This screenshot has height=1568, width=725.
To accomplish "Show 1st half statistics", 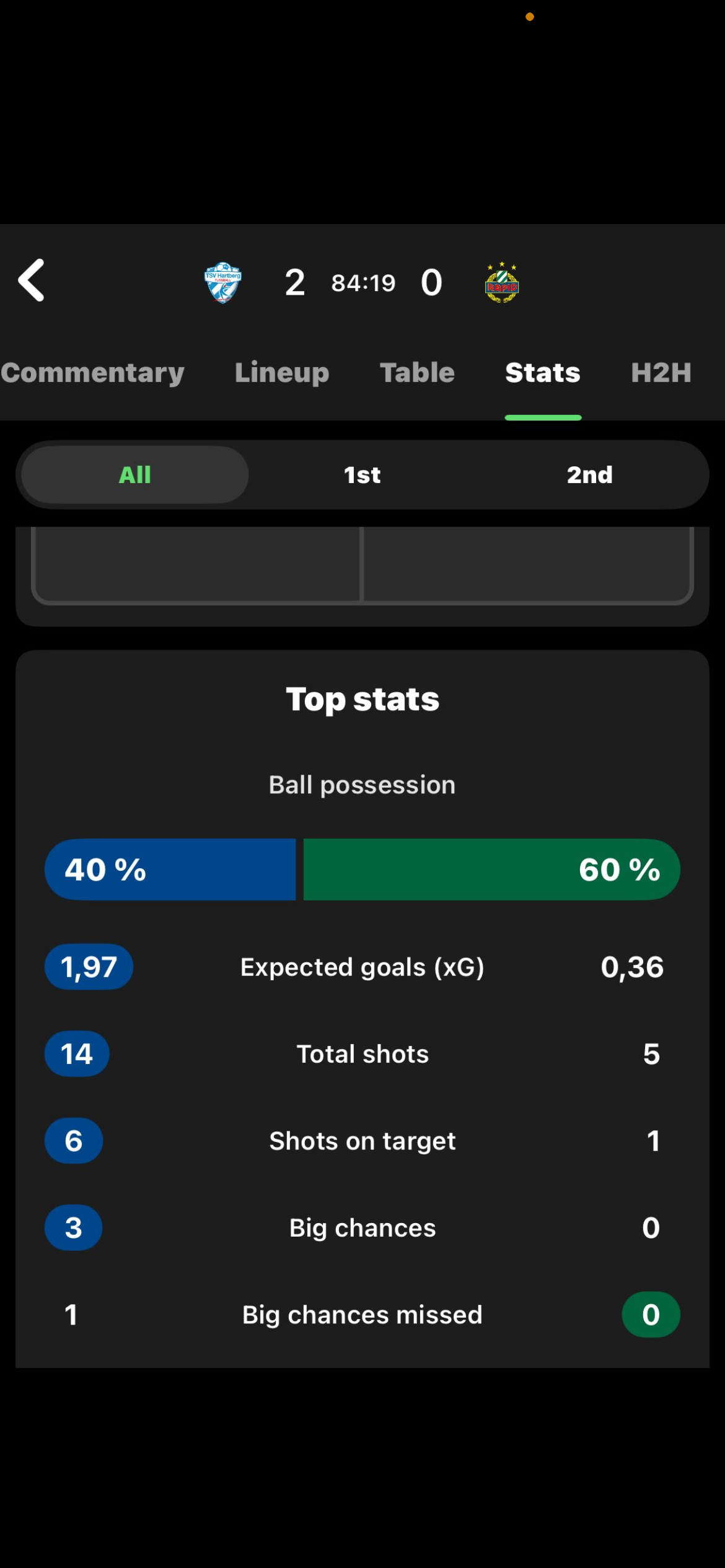I will (362, 475).
